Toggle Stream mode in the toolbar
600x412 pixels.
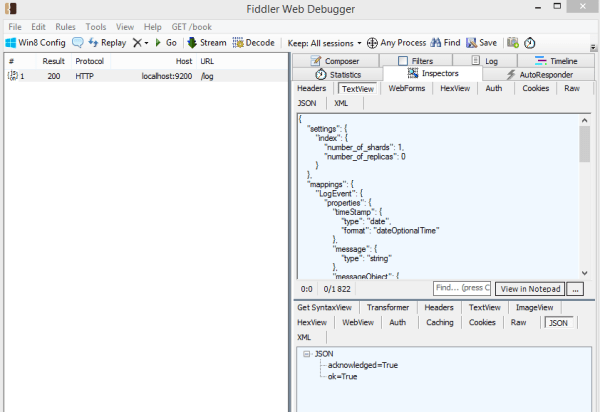tap(206, 43)
